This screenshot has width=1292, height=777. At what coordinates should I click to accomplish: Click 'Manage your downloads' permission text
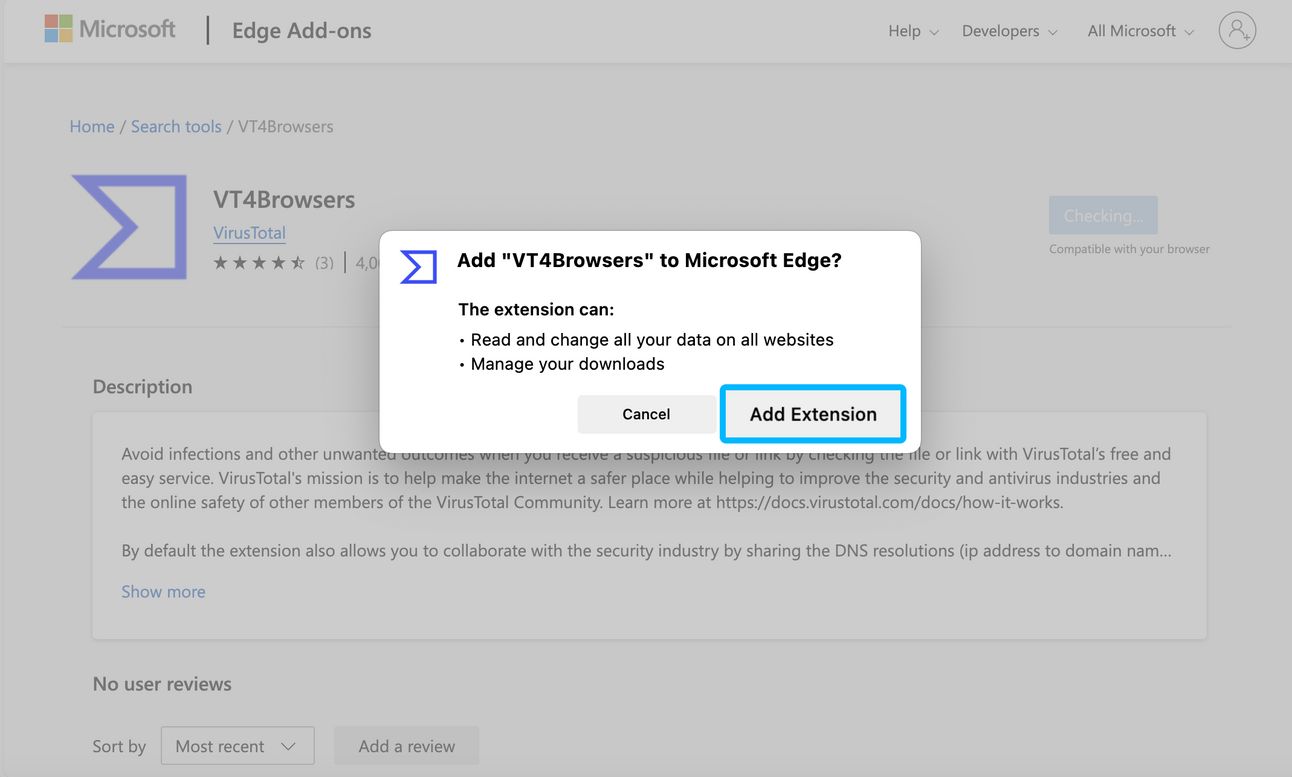point(567,364)
